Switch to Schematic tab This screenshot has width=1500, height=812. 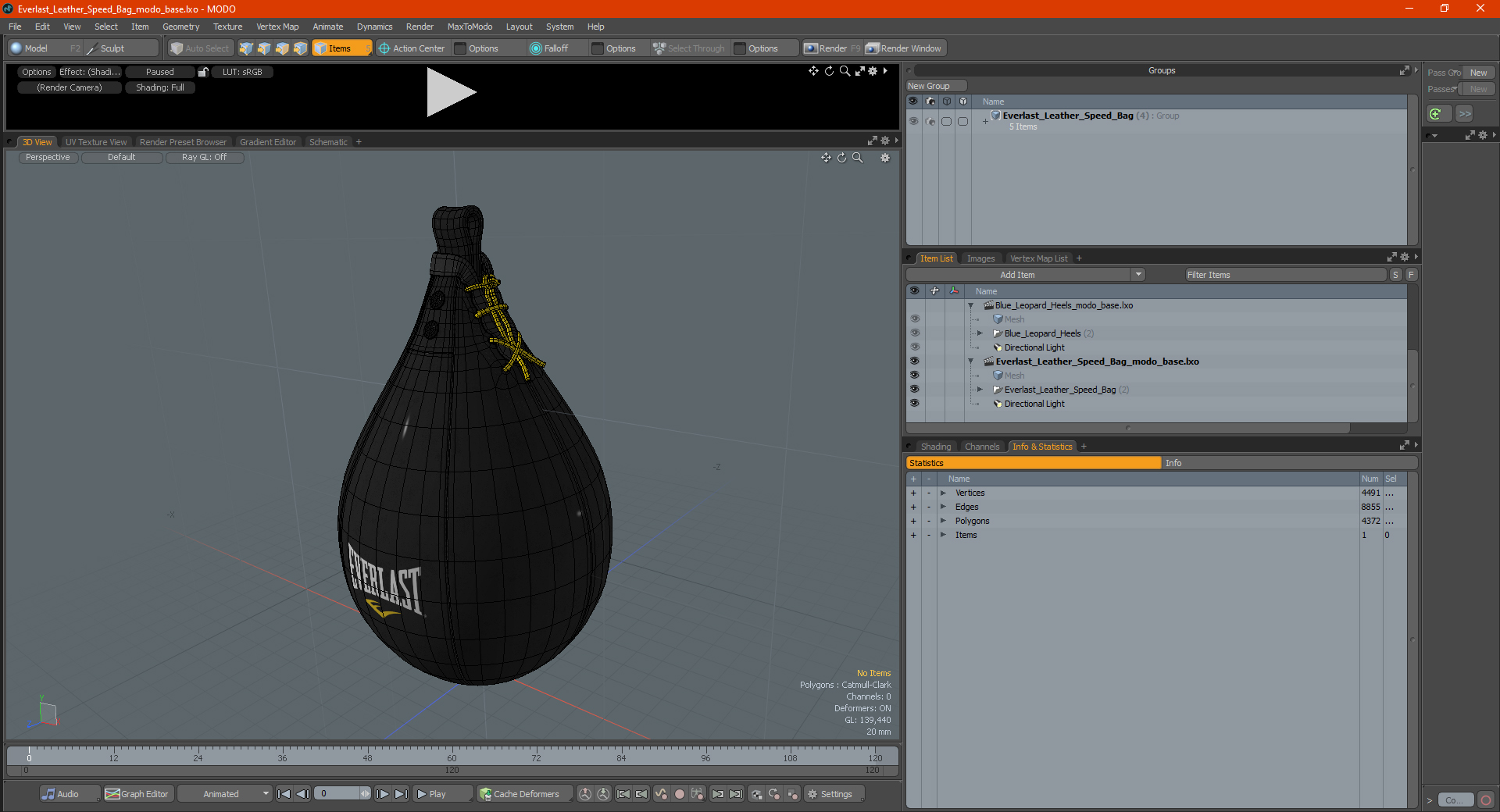328,142
